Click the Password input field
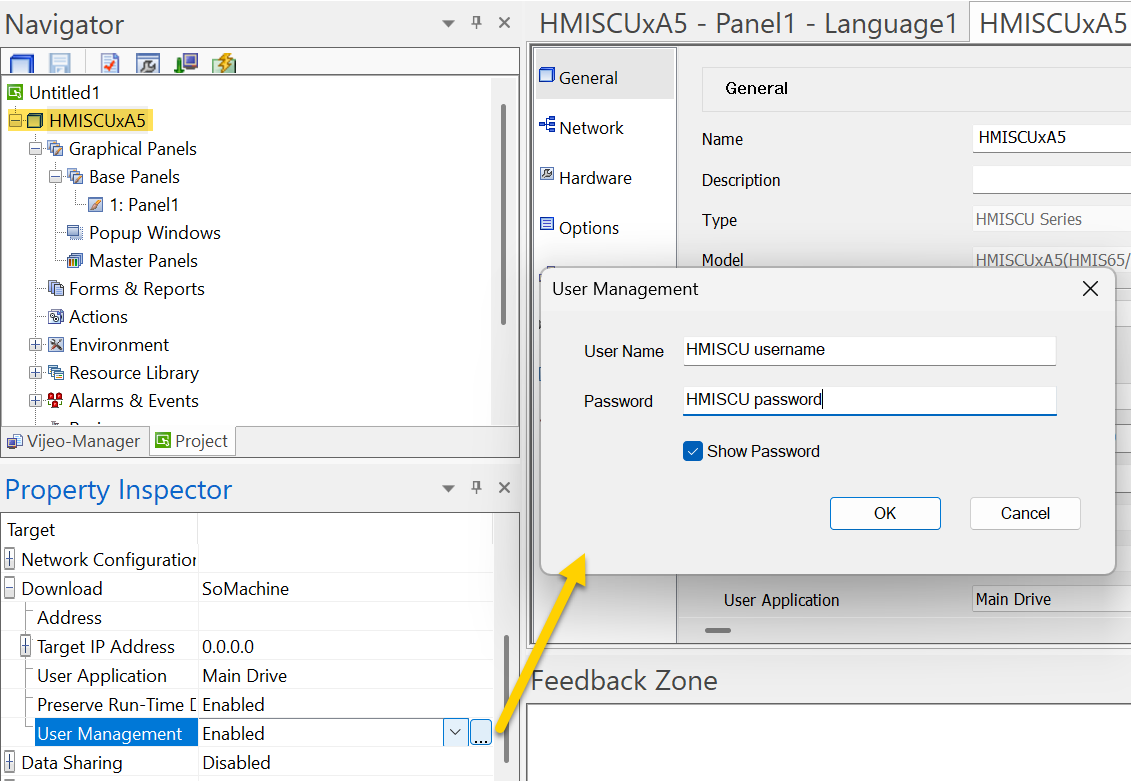The height and width of the screenshot is (781, 1131). 870,400
